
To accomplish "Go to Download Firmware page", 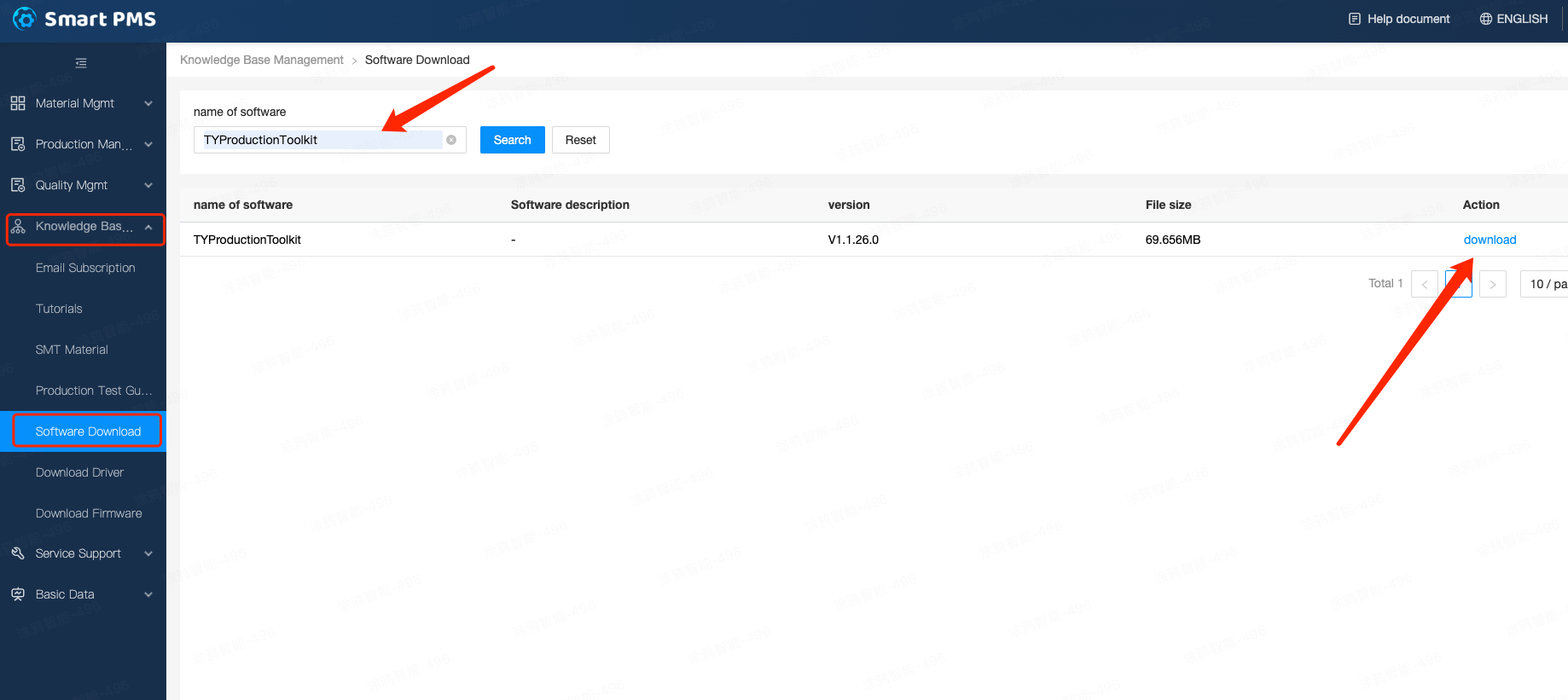I will 89,513.
